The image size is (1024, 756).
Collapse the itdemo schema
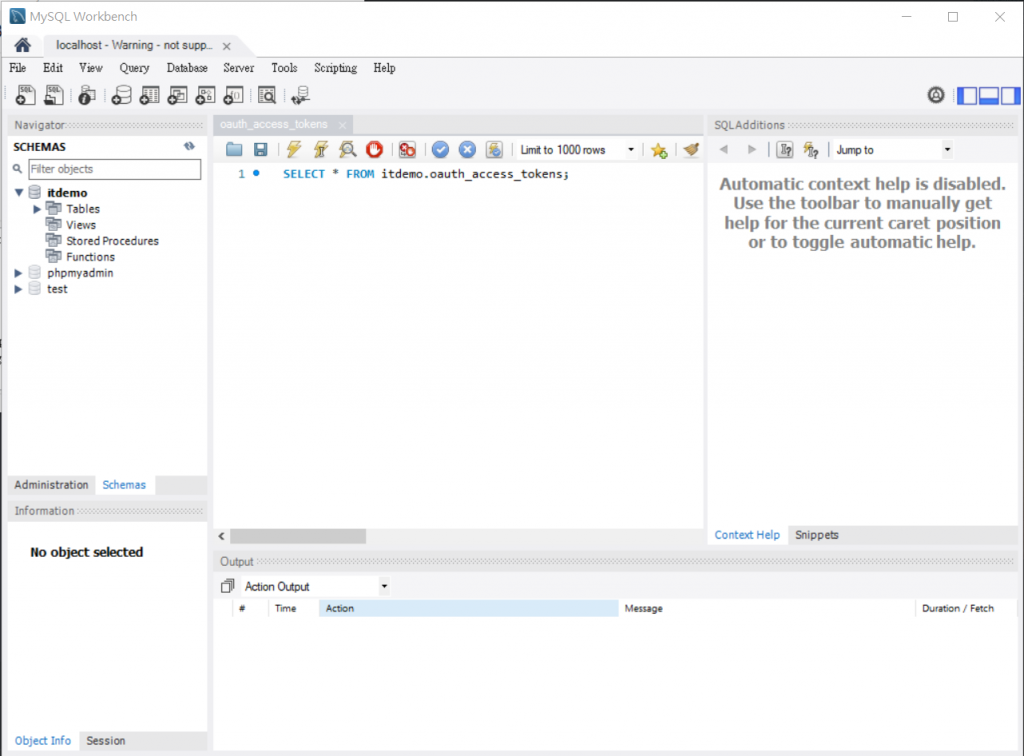19,193
